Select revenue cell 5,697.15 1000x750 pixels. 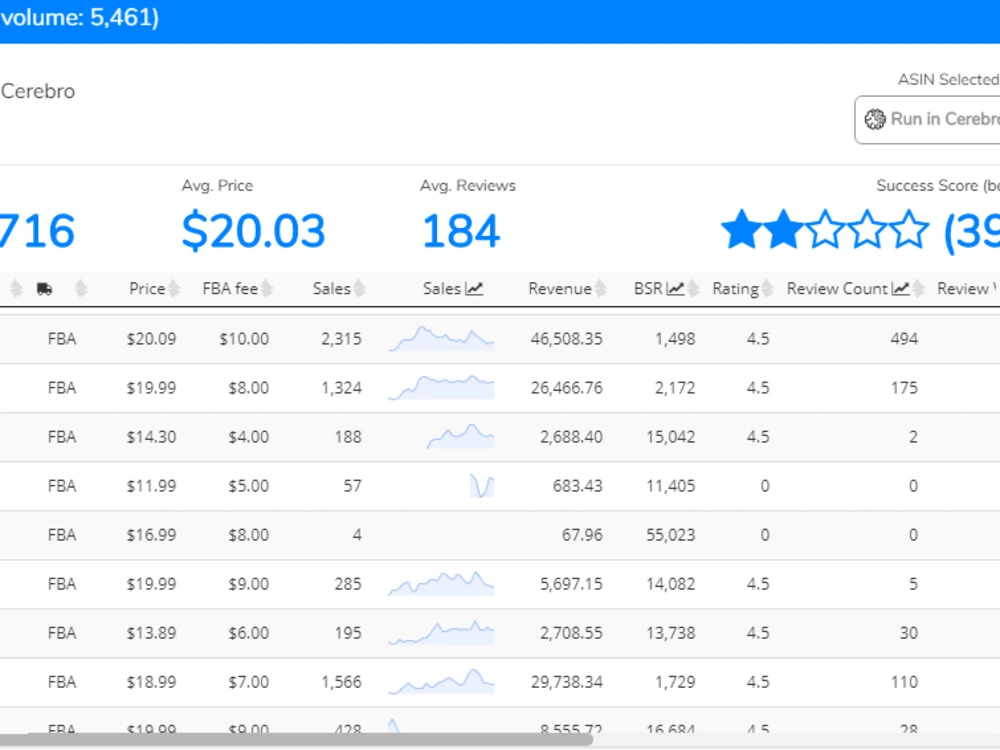[571, 584]
